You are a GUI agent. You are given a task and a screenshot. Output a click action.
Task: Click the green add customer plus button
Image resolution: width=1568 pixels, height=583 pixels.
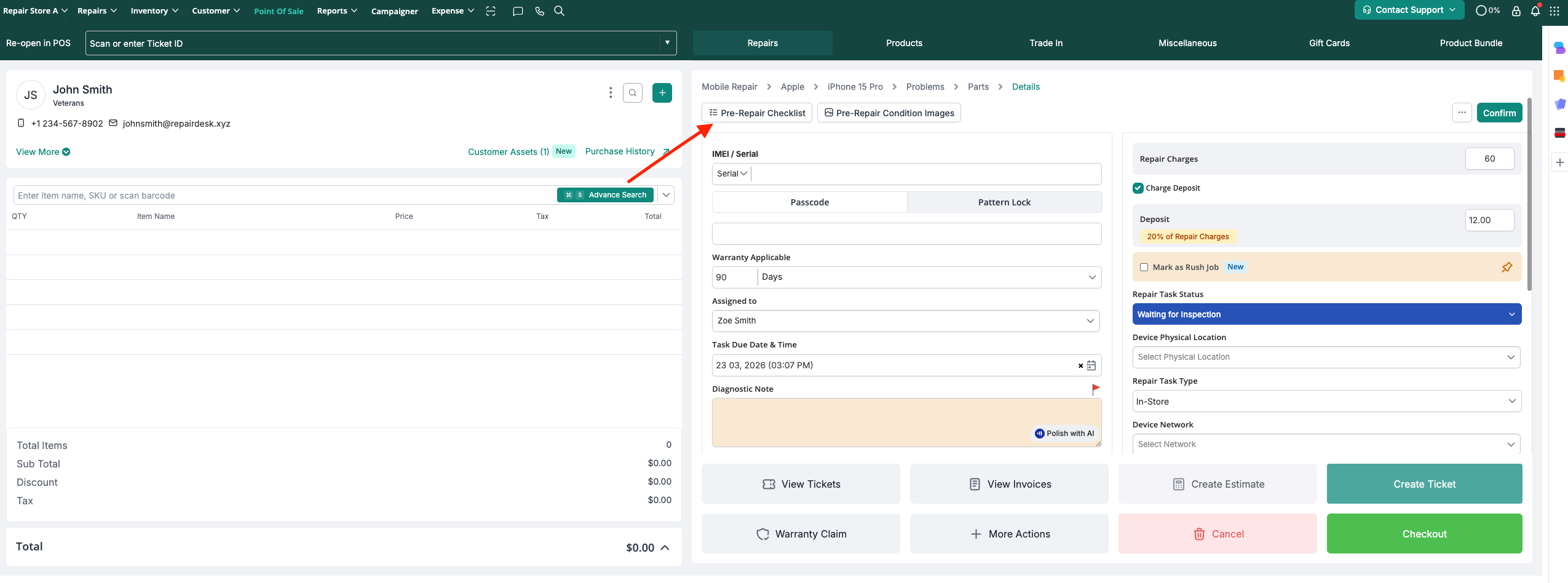(662, 93)
